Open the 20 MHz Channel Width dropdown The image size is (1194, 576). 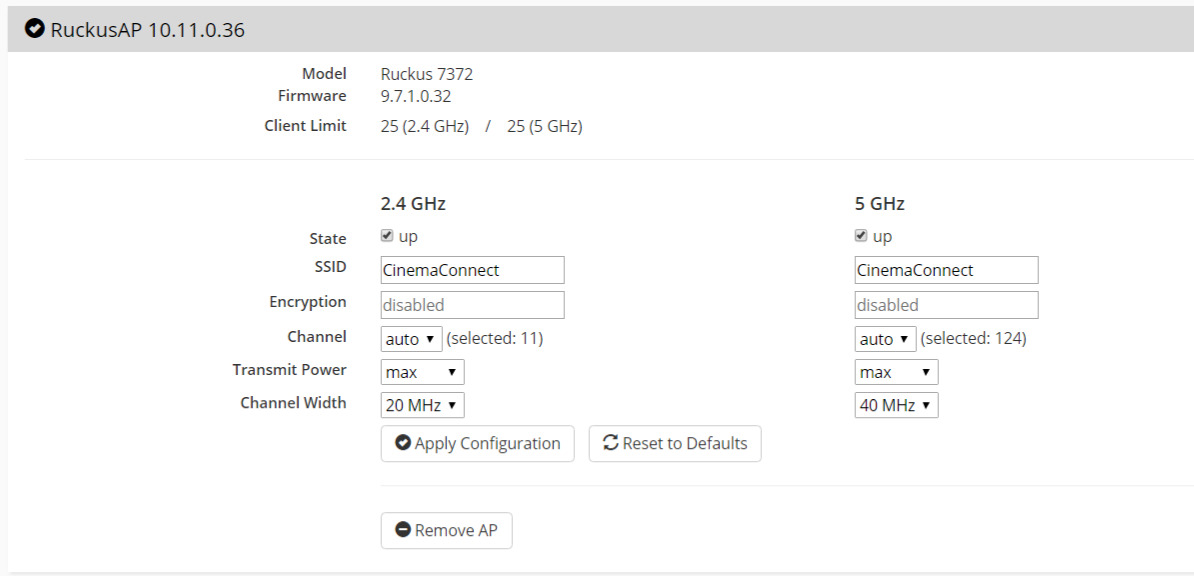pyautogui.click(x=422, y=405)
